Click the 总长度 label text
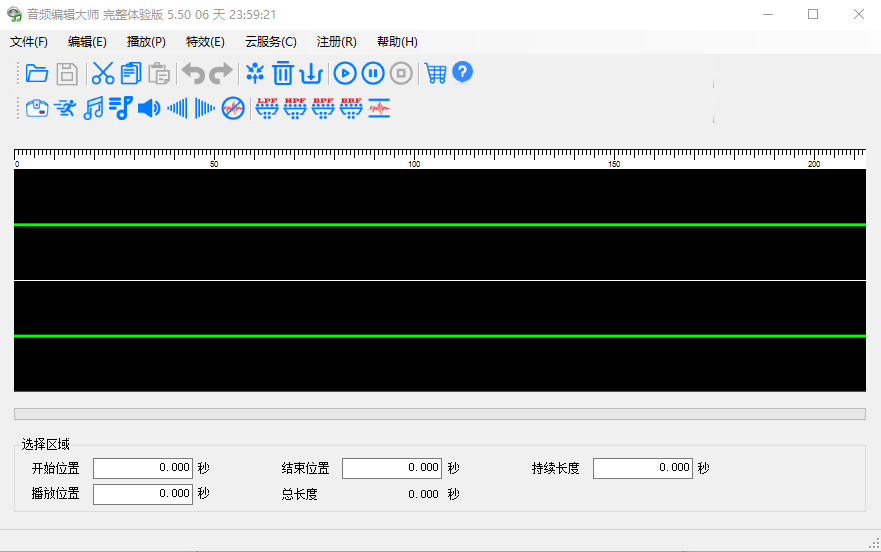Screen dimensions: 881x552 pos(299,494)
